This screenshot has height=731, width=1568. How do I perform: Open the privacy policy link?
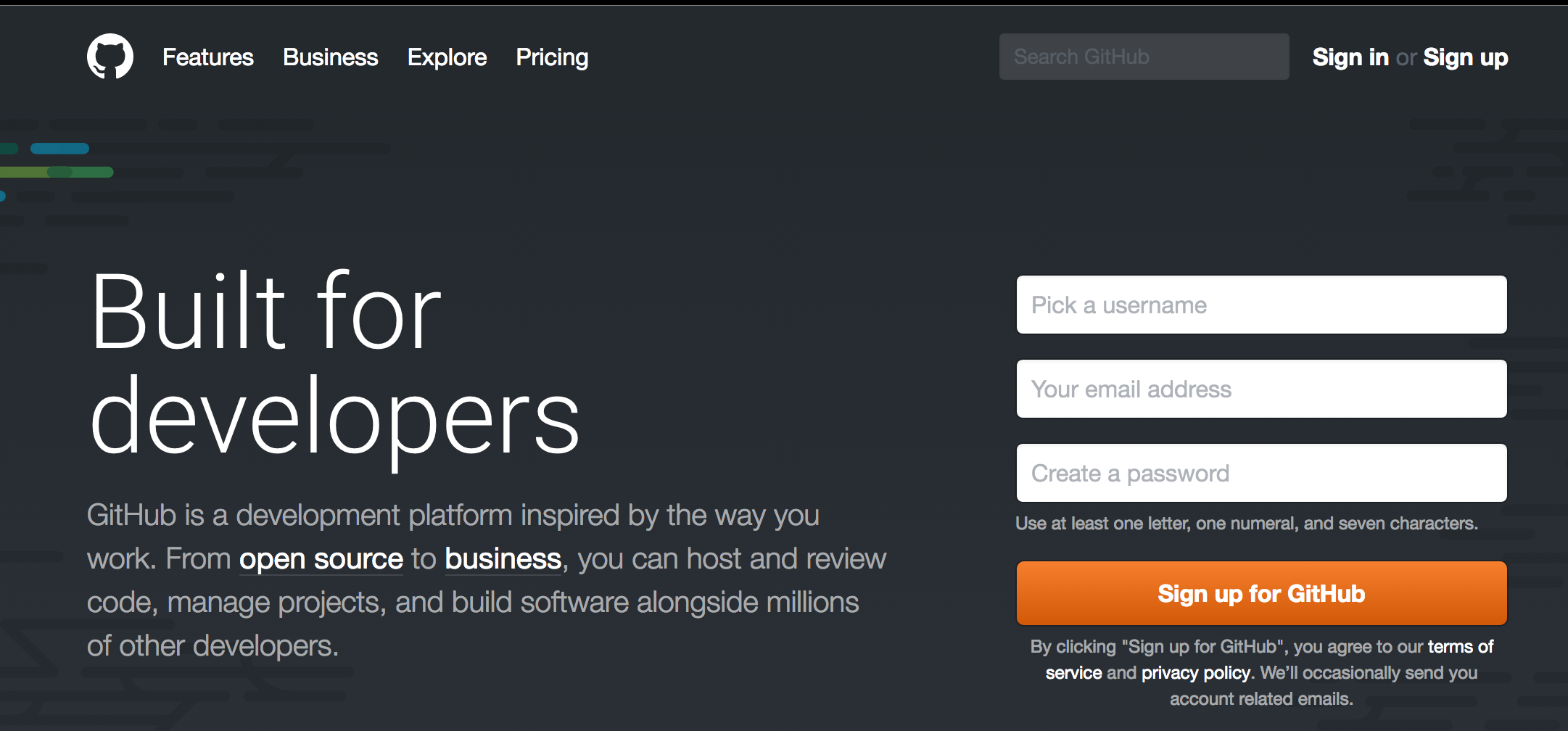pyautogui.click(x=1196, y=673)
